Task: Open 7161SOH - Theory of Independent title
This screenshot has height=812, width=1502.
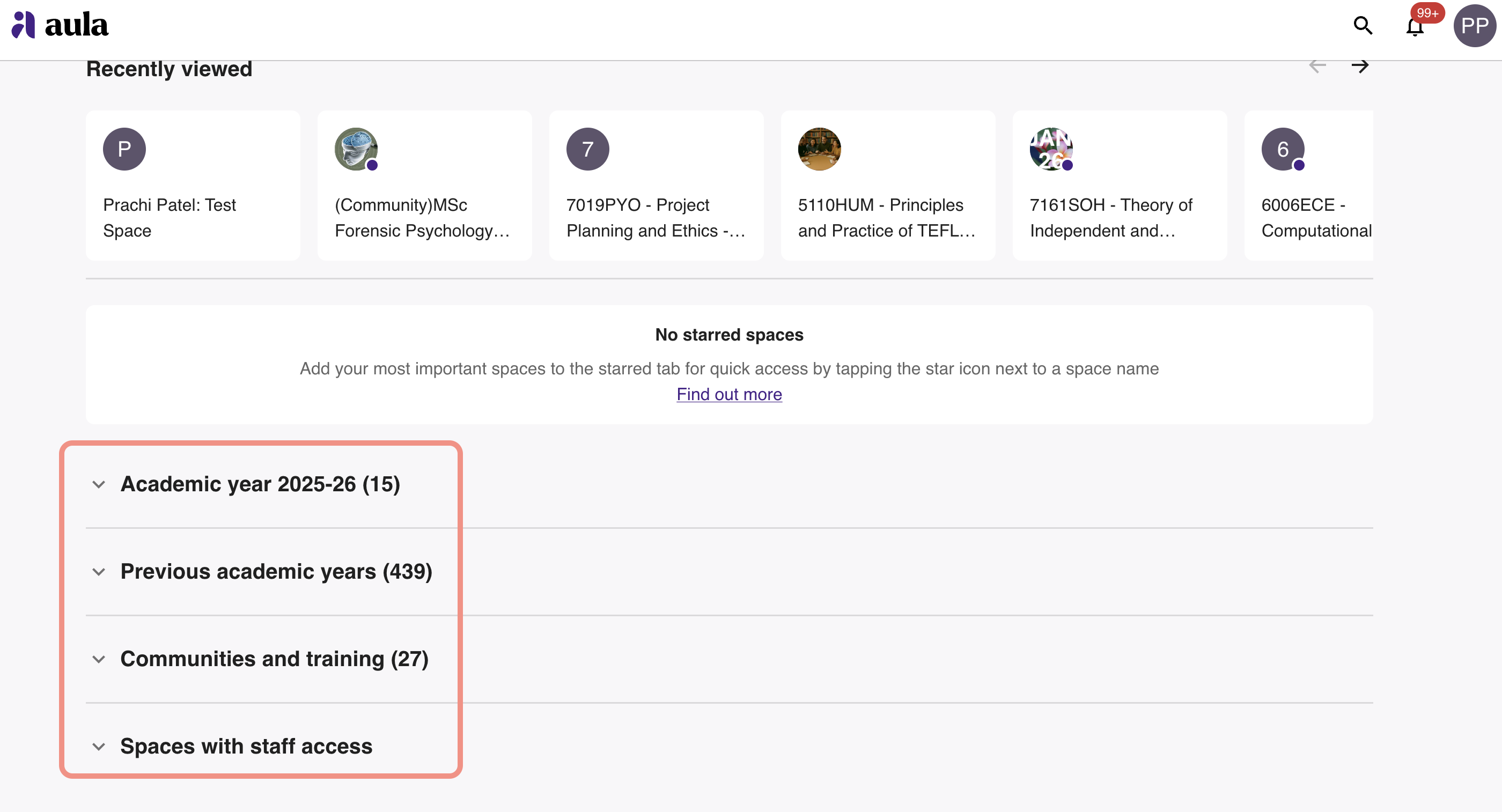Action: (1111, 218)
